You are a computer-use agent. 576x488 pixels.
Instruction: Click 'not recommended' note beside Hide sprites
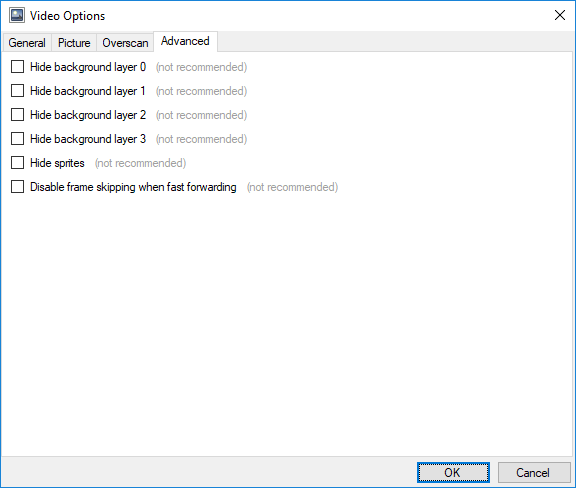tap(140, 163)
